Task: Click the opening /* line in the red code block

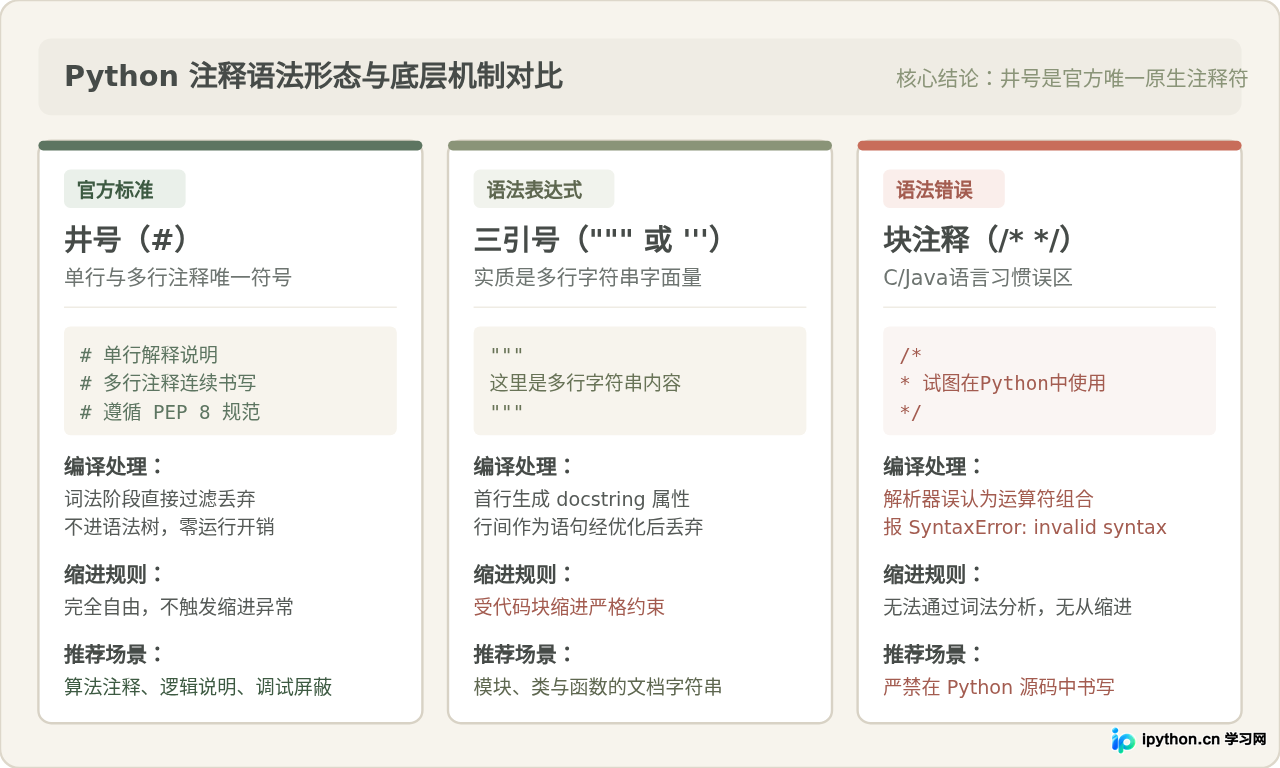Action: tap(911, 355)
